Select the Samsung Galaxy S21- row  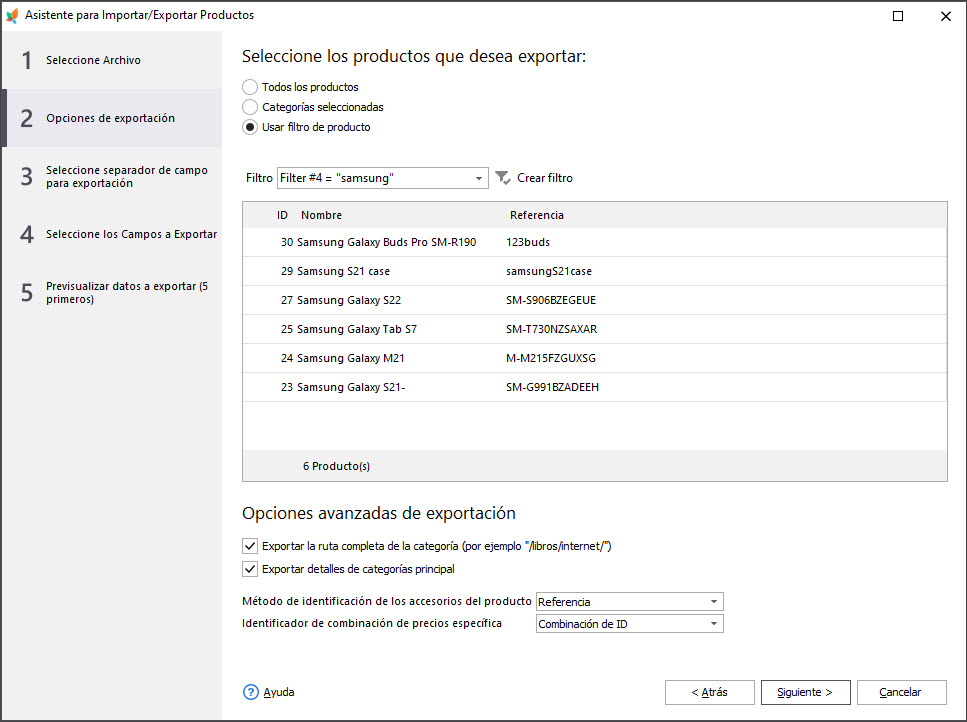click(595, 387)
